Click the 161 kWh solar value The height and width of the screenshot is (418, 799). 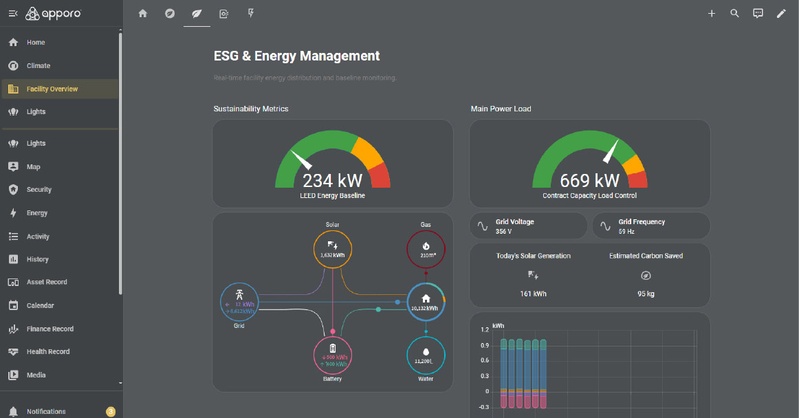[x=533, y=294]
